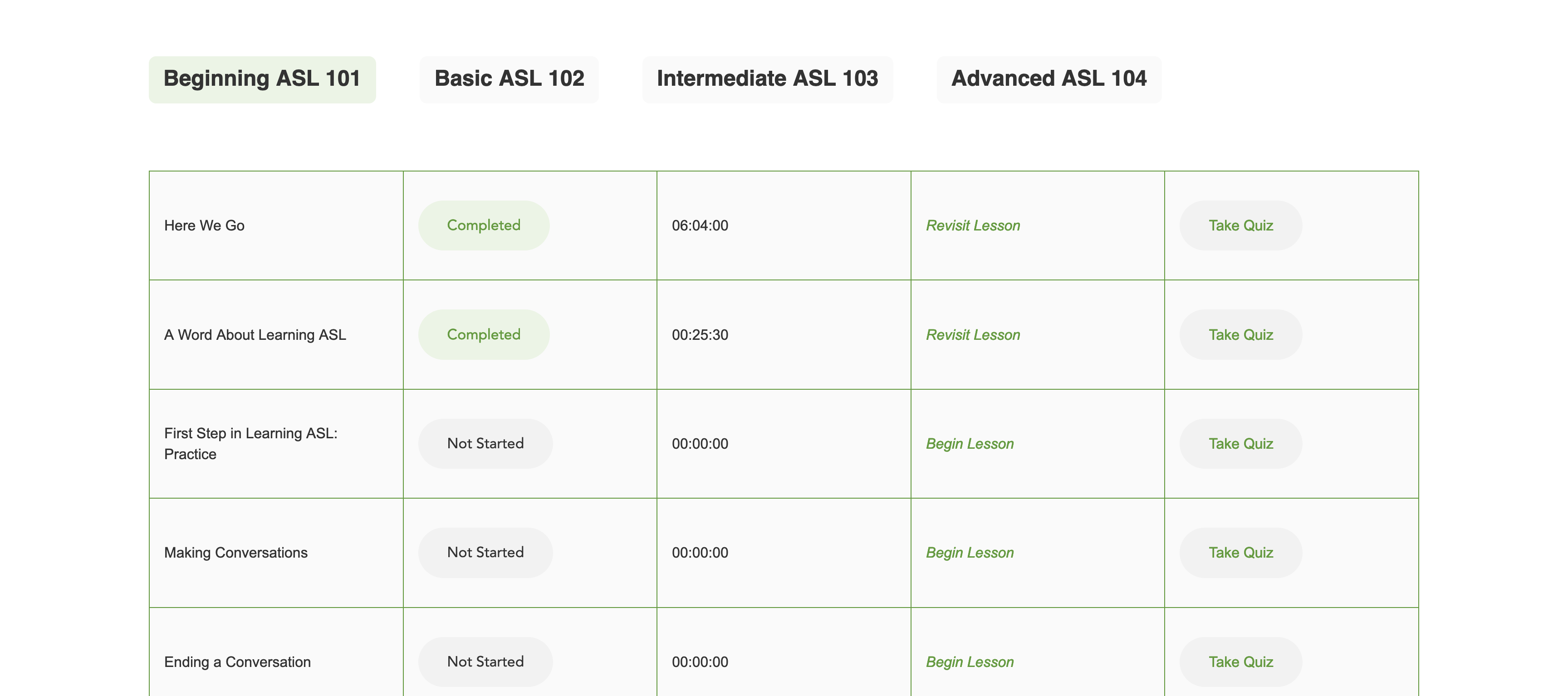
Task: Take the quiz for Here We Go
Action: 1241,225
